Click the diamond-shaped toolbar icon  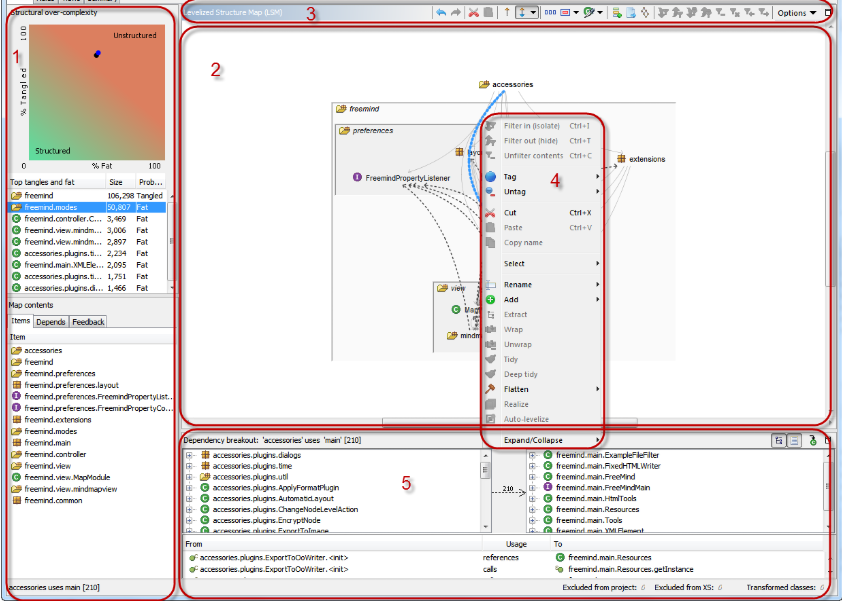645,13
